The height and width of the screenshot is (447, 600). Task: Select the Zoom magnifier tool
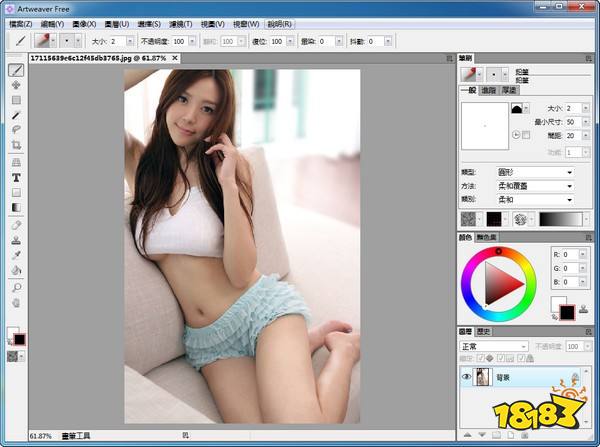pyautogui.click(x=16, y=287)
